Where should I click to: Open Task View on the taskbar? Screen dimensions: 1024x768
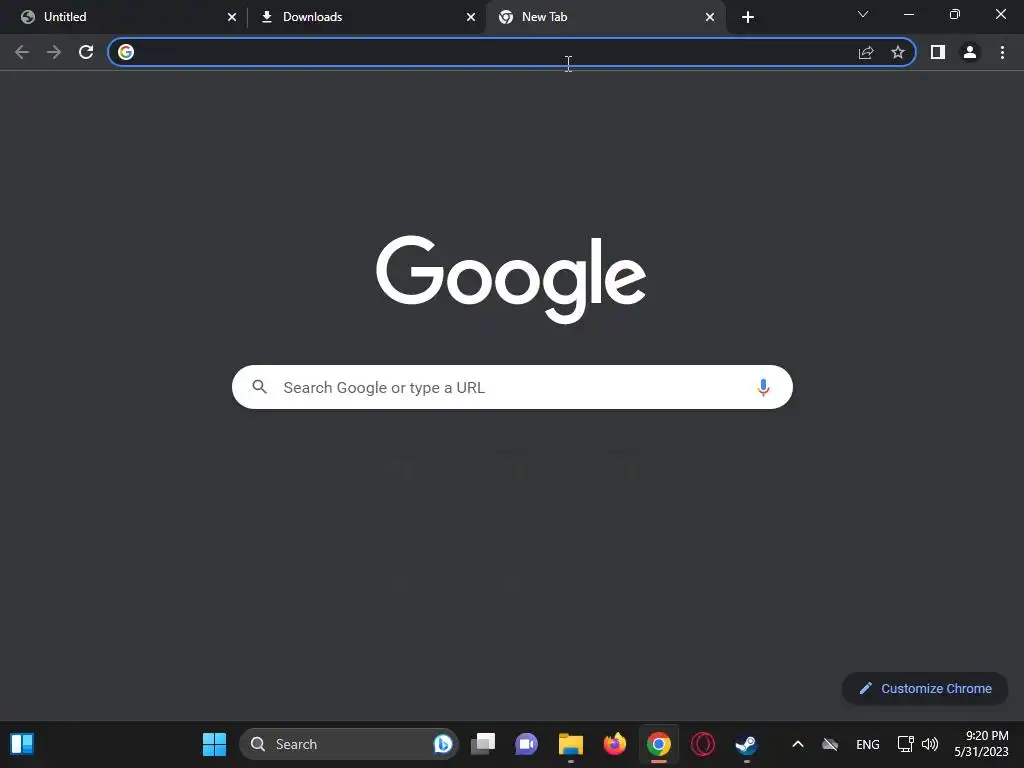483,744
